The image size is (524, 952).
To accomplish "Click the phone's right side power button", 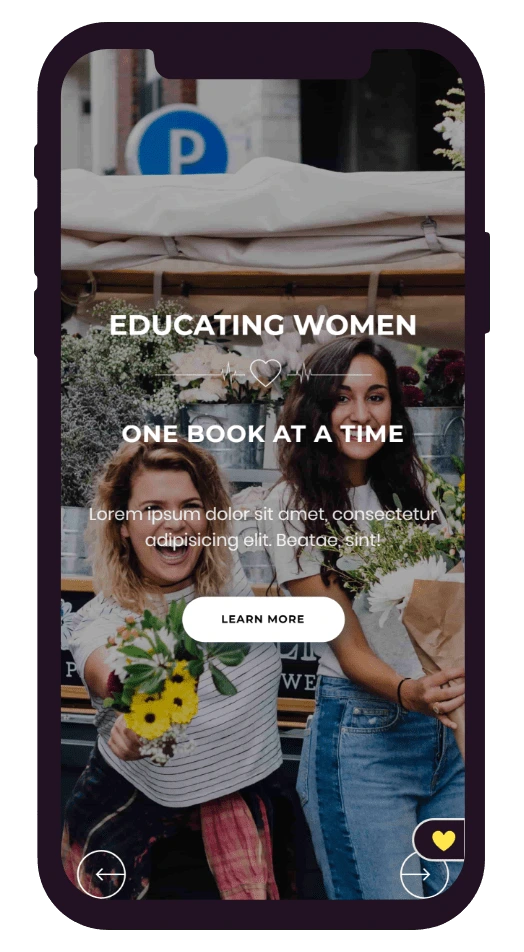I will (x=486, y=282).
